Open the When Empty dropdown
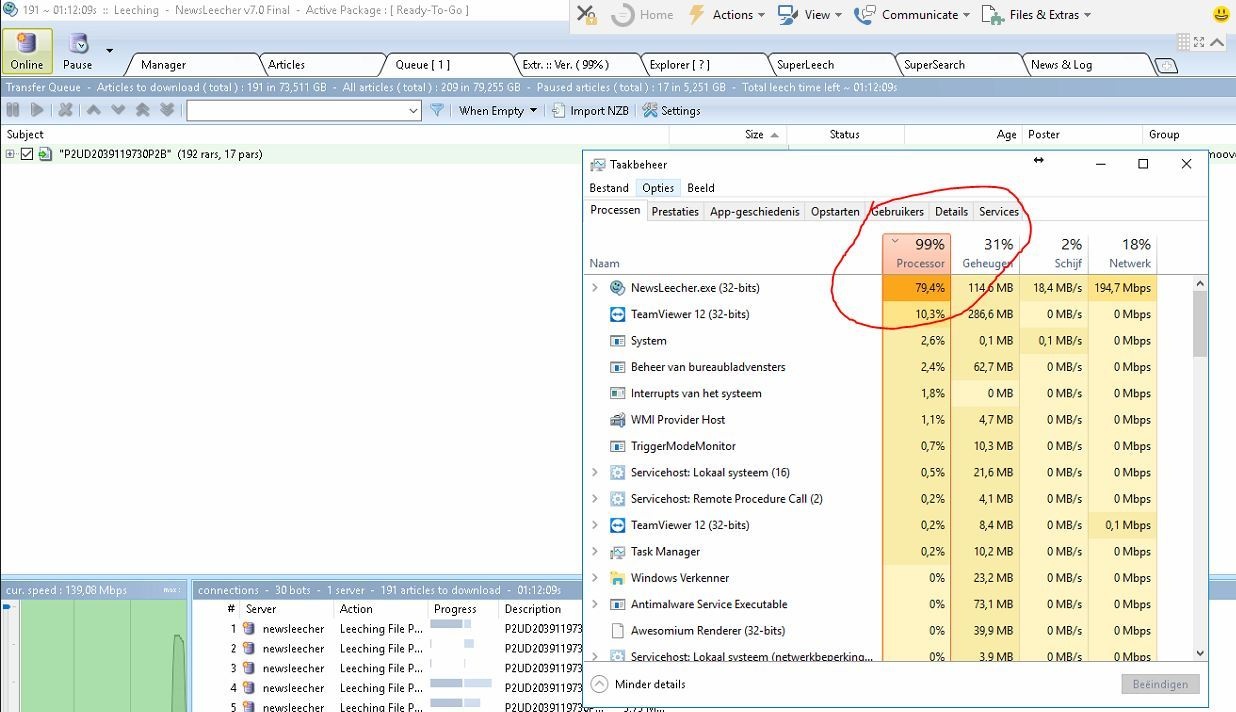The image size is (1236, 712). (x=498, y=111)
